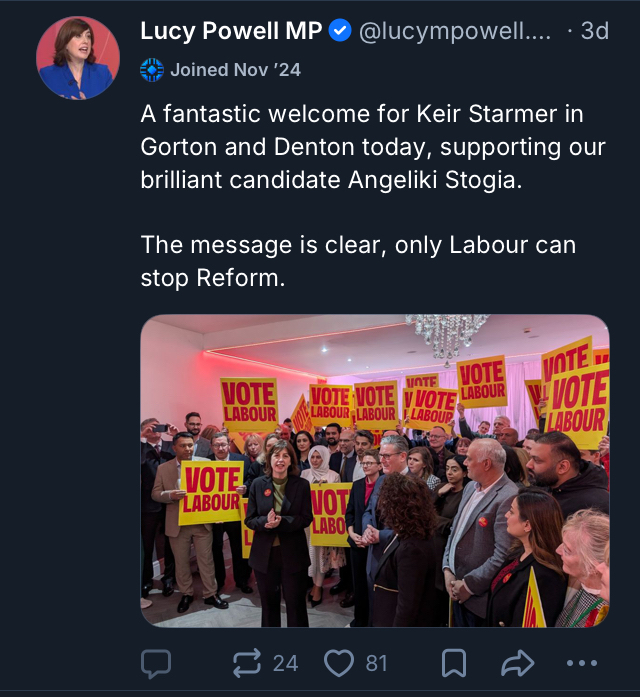Image resolution: width=640 pixels, height=697 pixels.
Task: Click the blue verified checkmark badge
Action: click(x=340, y=31)
